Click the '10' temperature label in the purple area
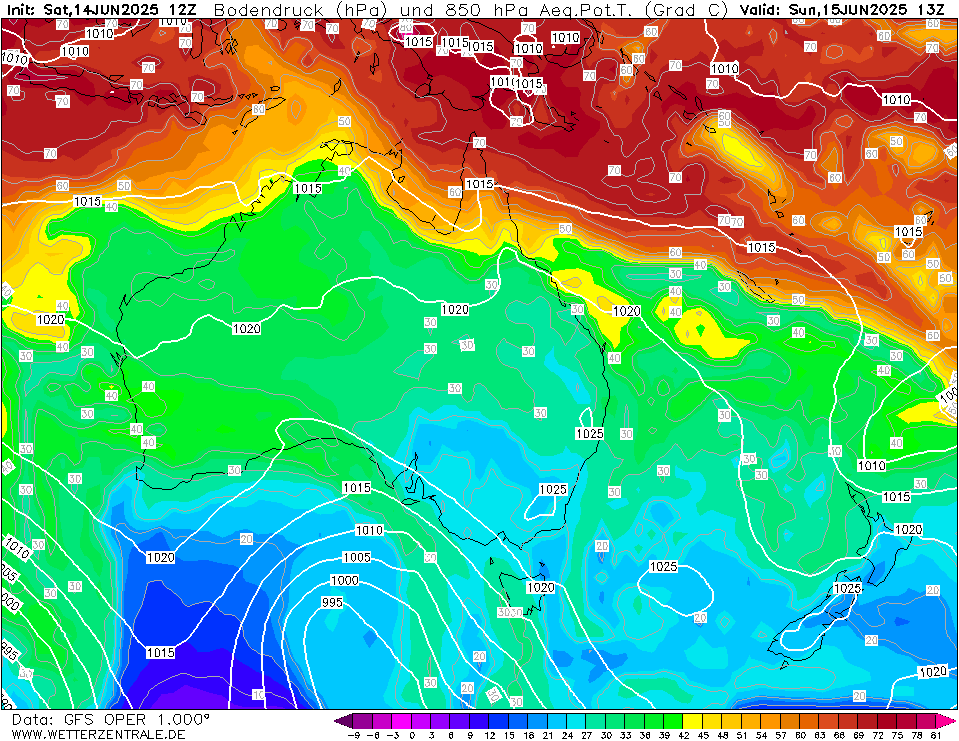This screenshot has height=741, width=959. 259,695
